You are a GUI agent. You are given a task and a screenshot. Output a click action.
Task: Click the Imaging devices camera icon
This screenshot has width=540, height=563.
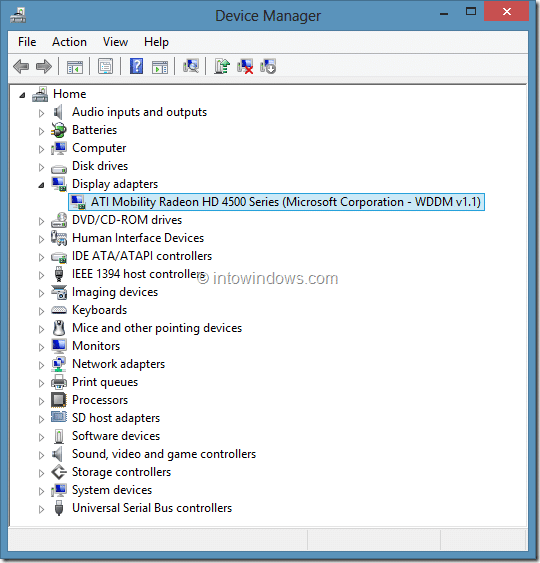pyautogui.click(x=59, y=292)
